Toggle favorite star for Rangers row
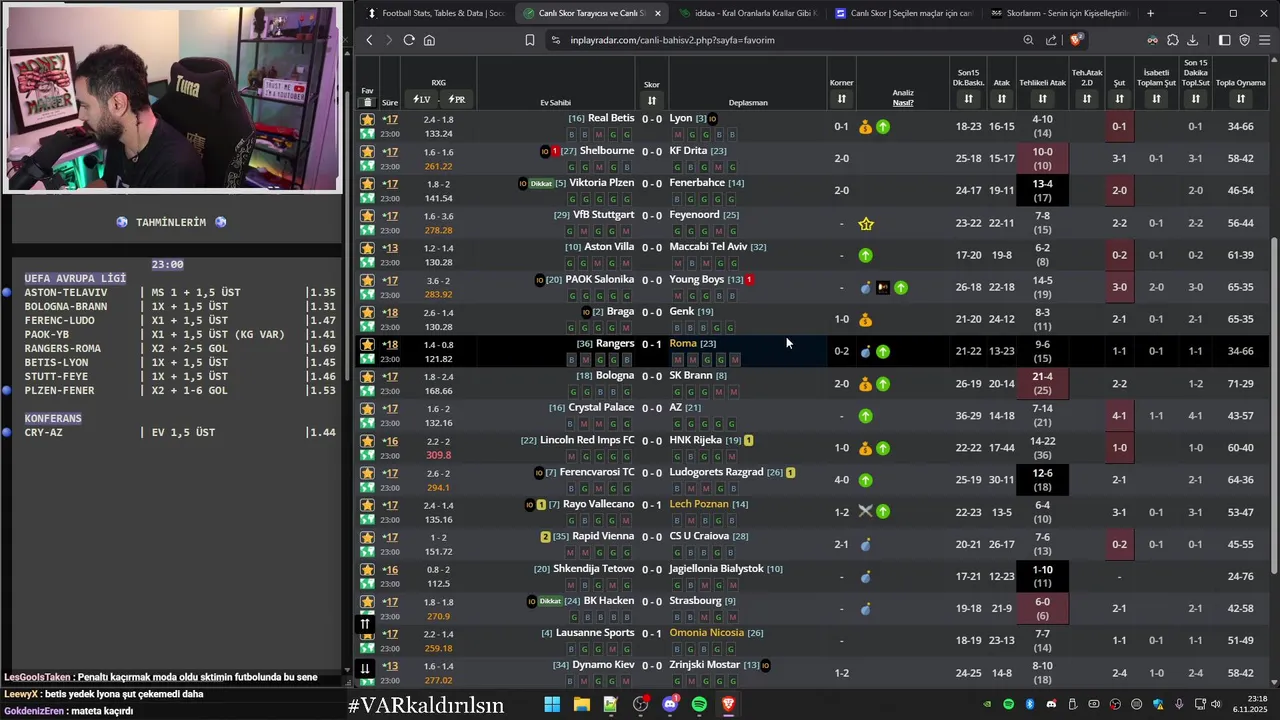This screenshot has width=1280, height=720. [x=368, y=344]
